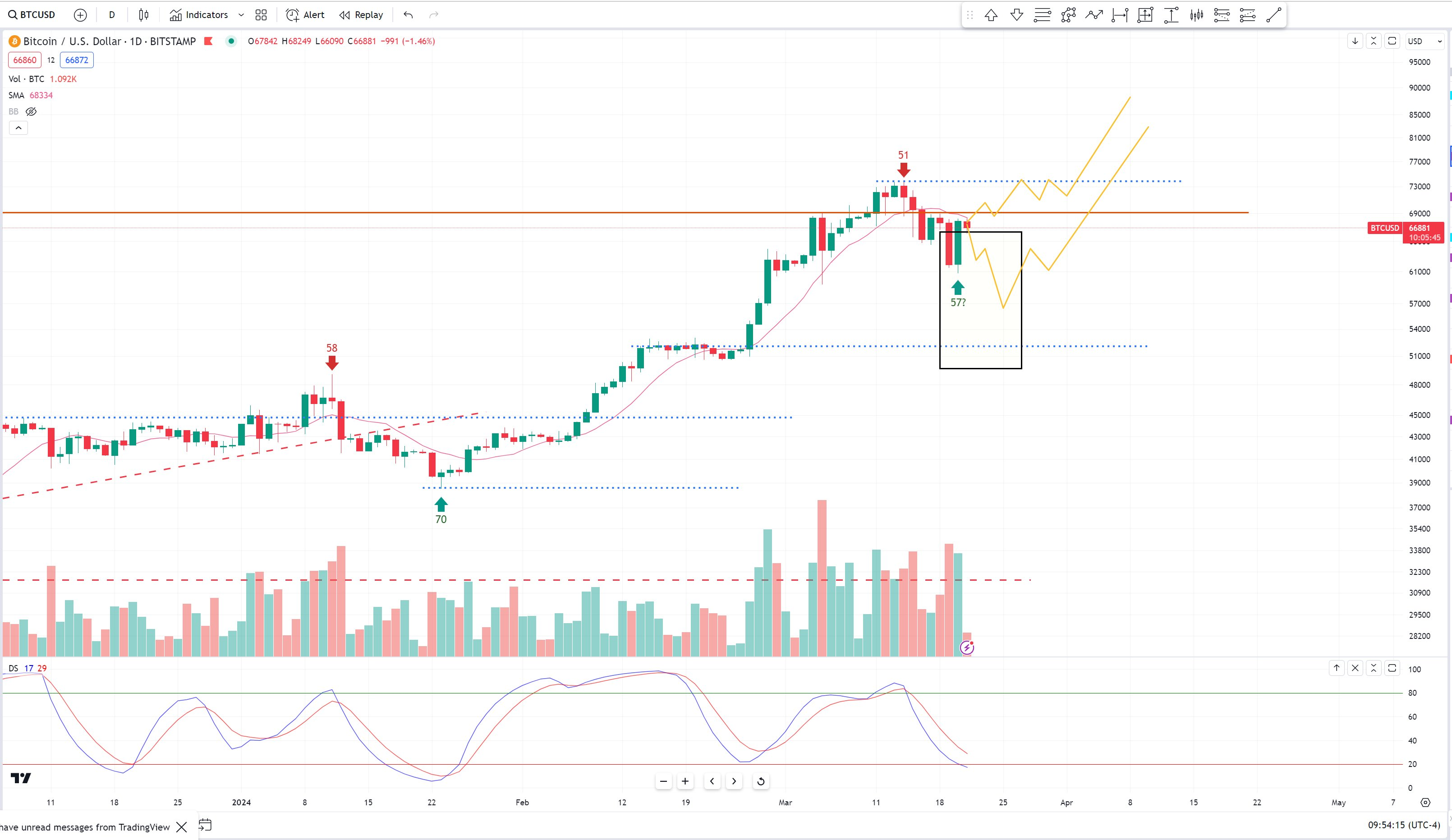
Task: Choose the path drawing tool with arrow
Action: click(x=1094, y=15)
